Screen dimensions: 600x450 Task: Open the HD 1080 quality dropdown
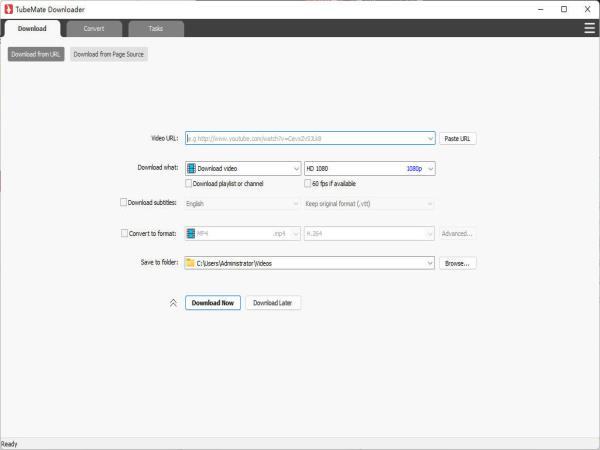click(x=370, y=168)
